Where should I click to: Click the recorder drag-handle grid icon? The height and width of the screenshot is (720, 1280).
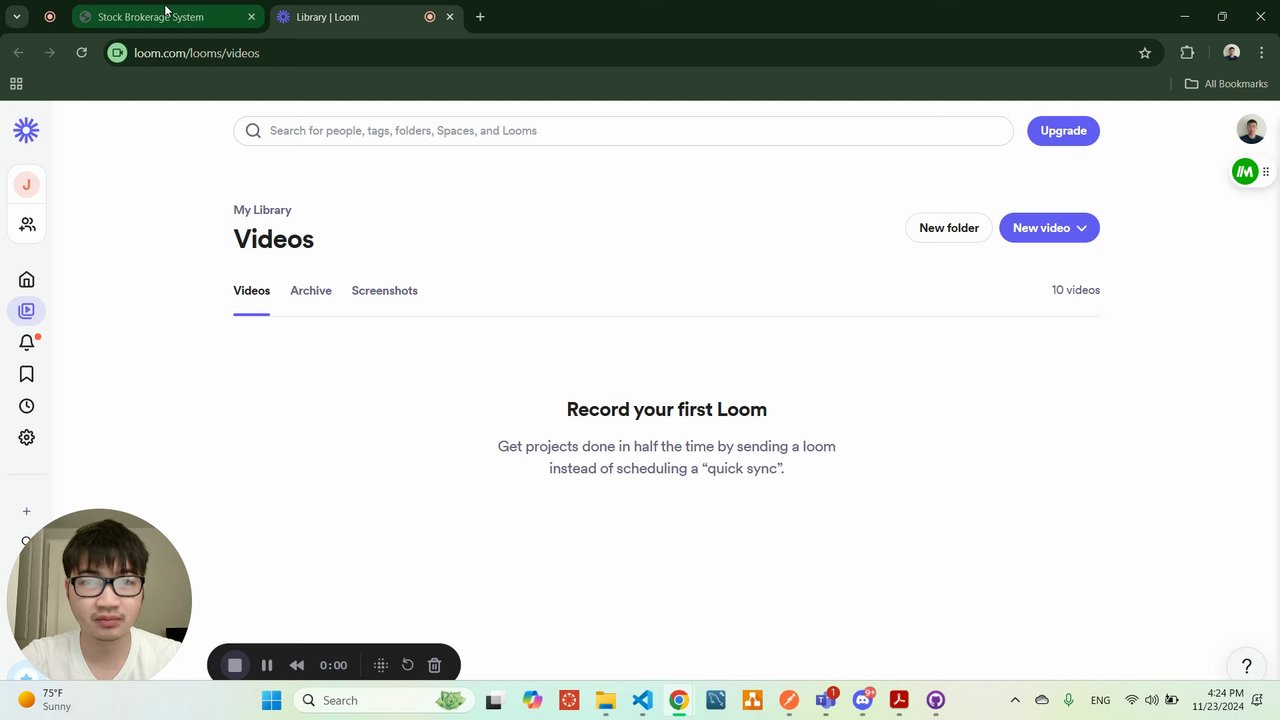[x=381, y=665]
